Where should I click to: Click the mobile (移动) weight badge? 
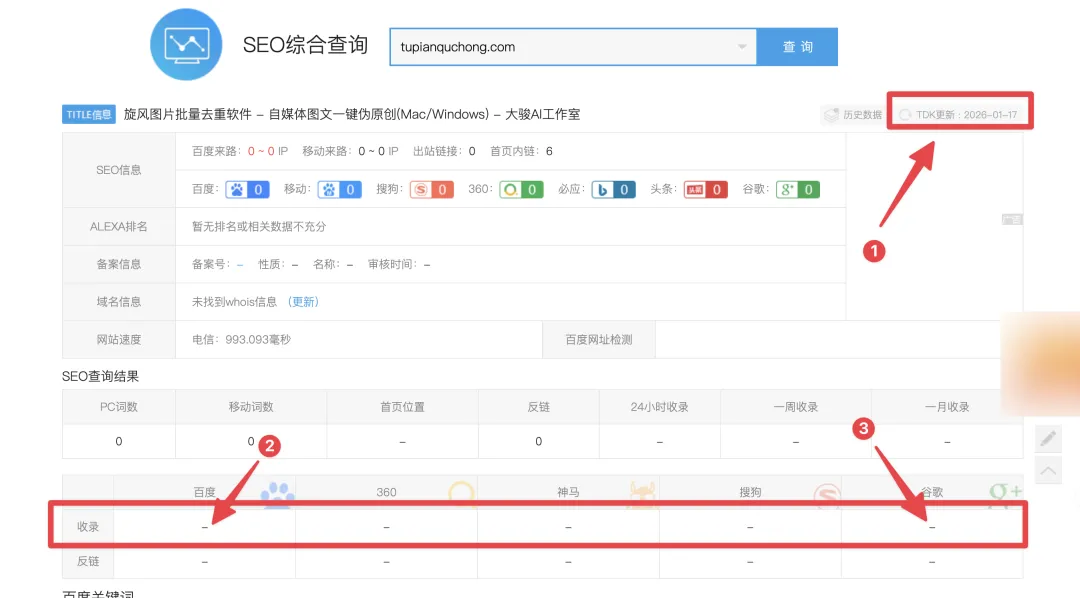tap(340, 189)
